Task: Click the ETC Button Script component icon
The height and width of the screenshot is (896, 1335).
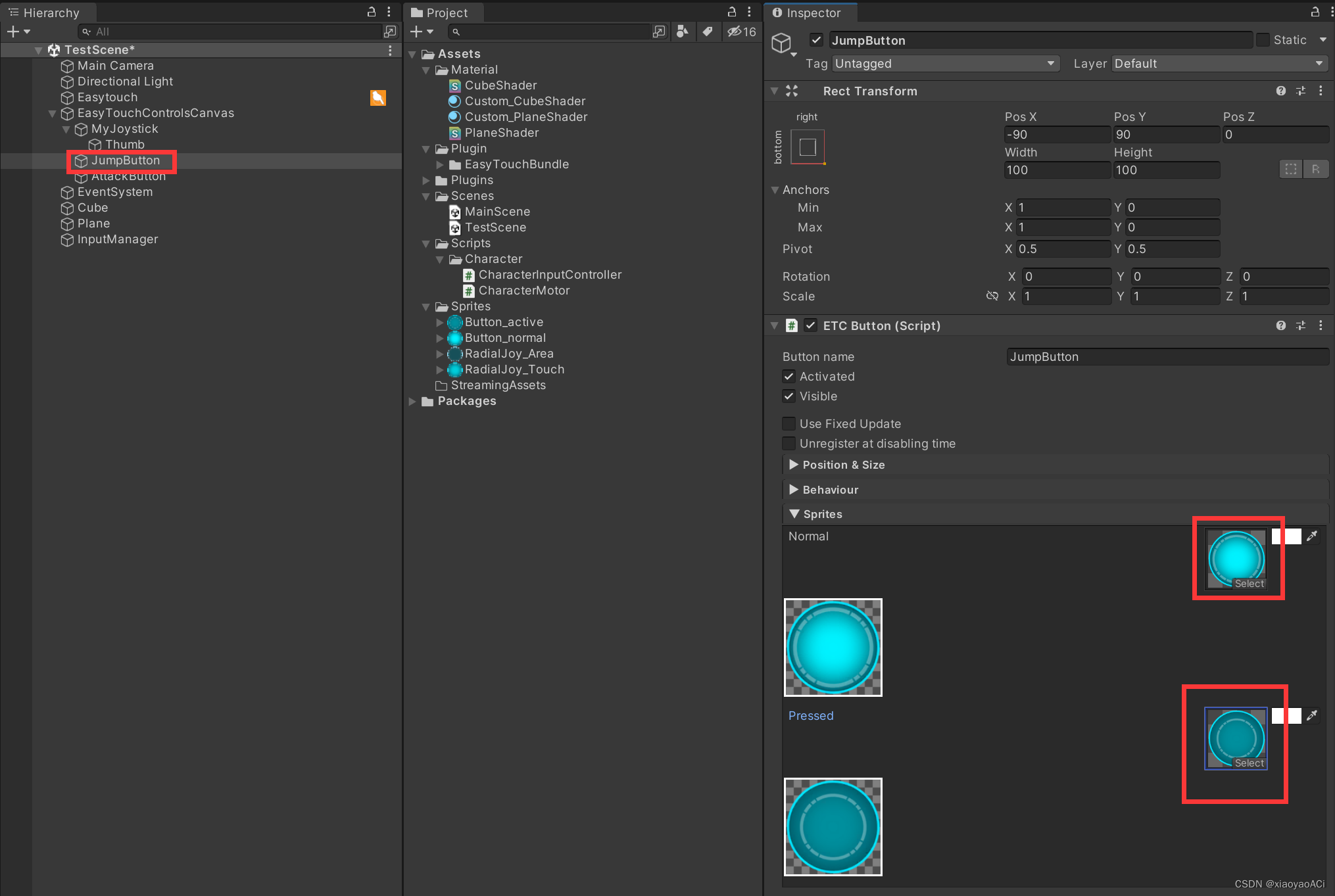Action: click(x=792, y=325)
